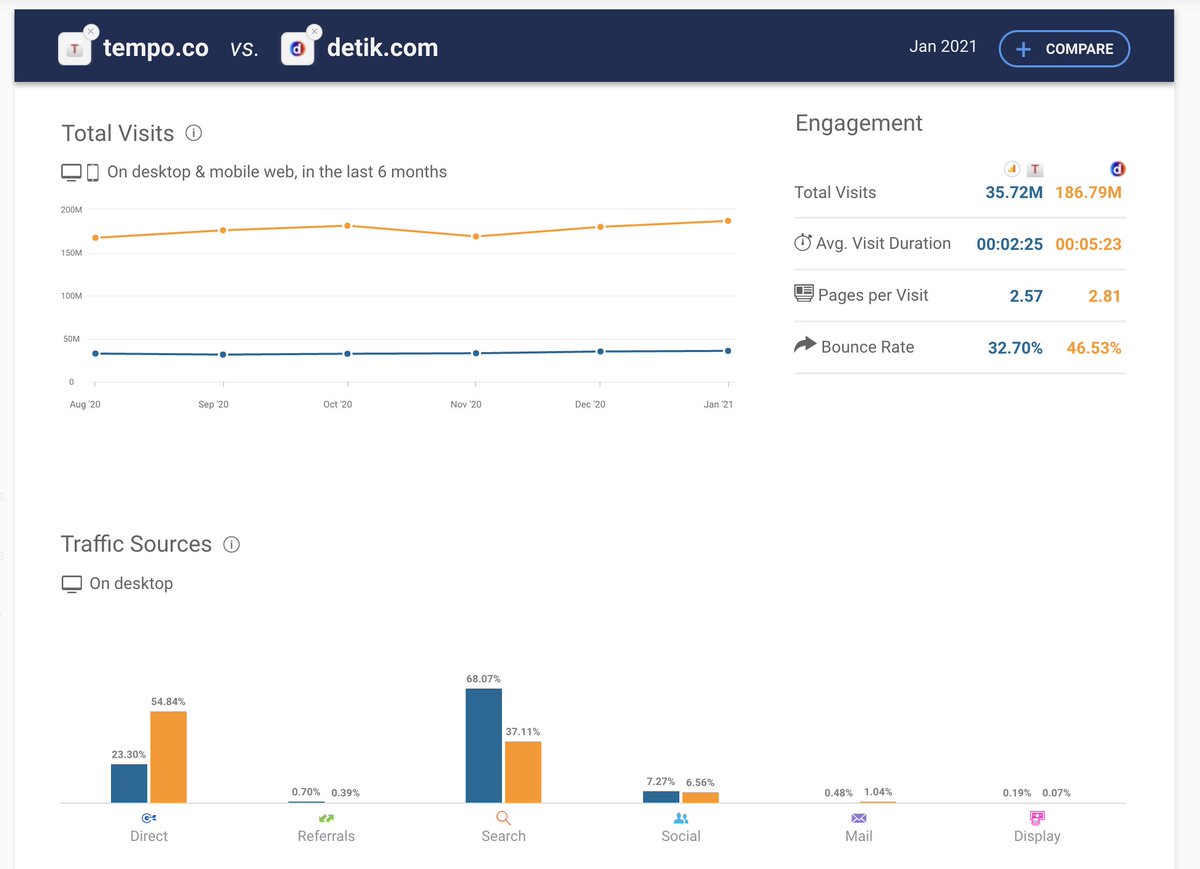Click the blue Direct bar at 23.30%
The height and width of the screenshot is (869, 1200).
(x=129, y=783)
